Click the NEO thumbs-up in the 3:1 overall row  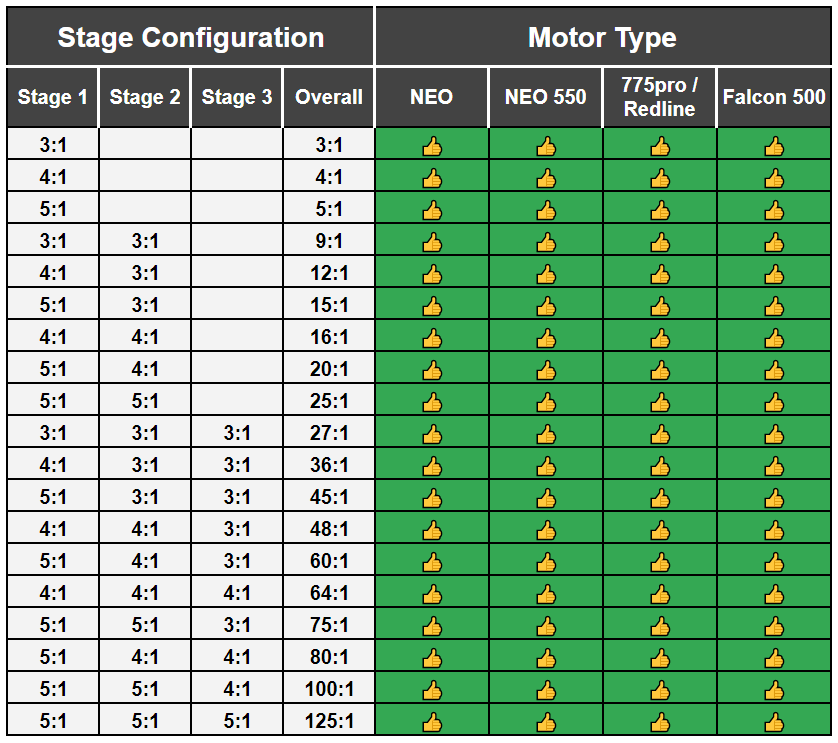(432, 147)
